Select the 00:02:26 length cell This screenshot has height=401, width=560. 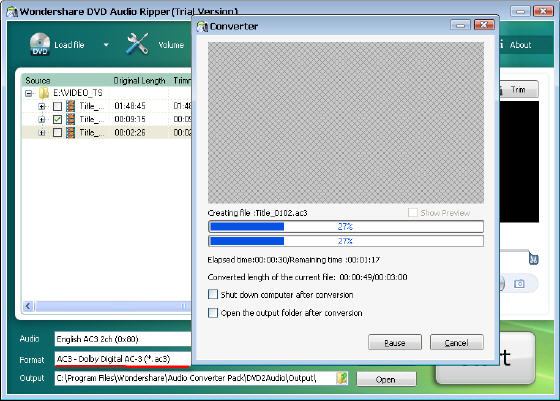(x=130, y=132)
